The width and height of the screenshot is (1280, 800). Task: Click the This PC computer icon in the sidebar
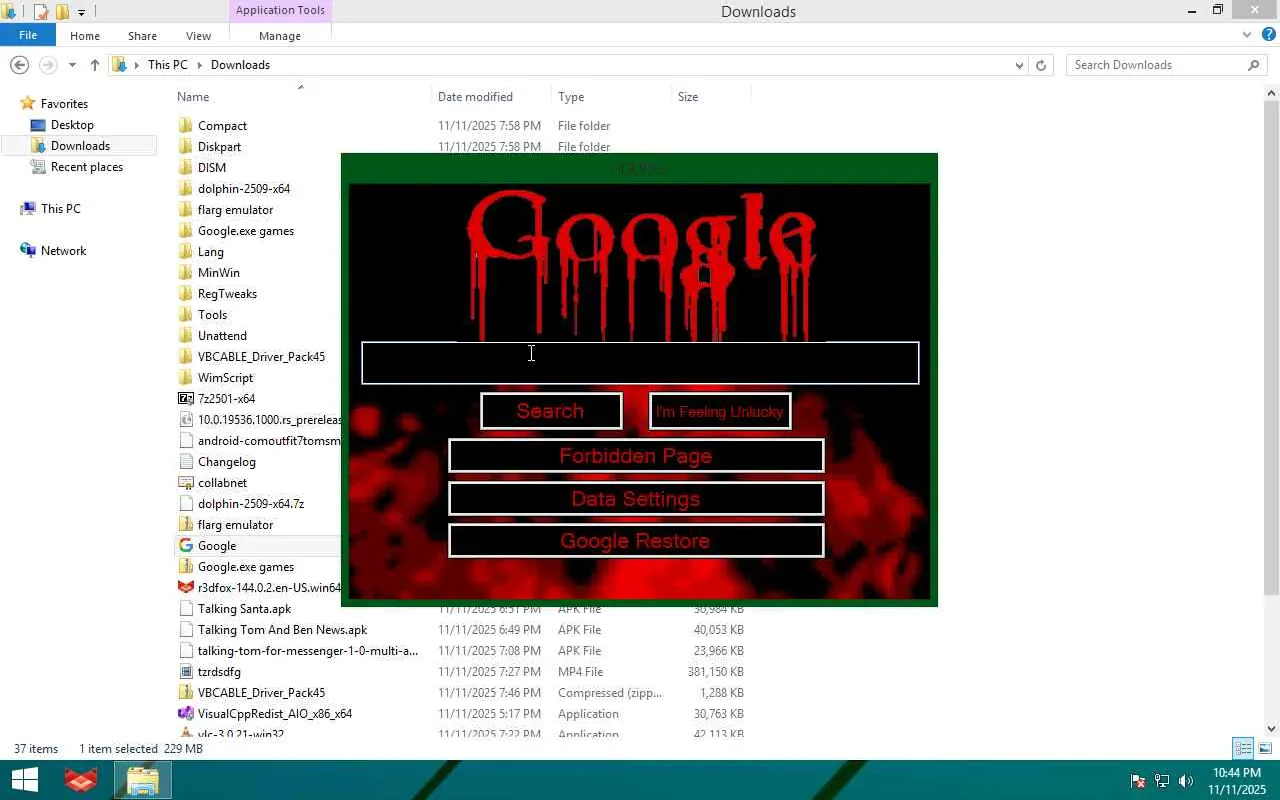(x=28, y=209)
